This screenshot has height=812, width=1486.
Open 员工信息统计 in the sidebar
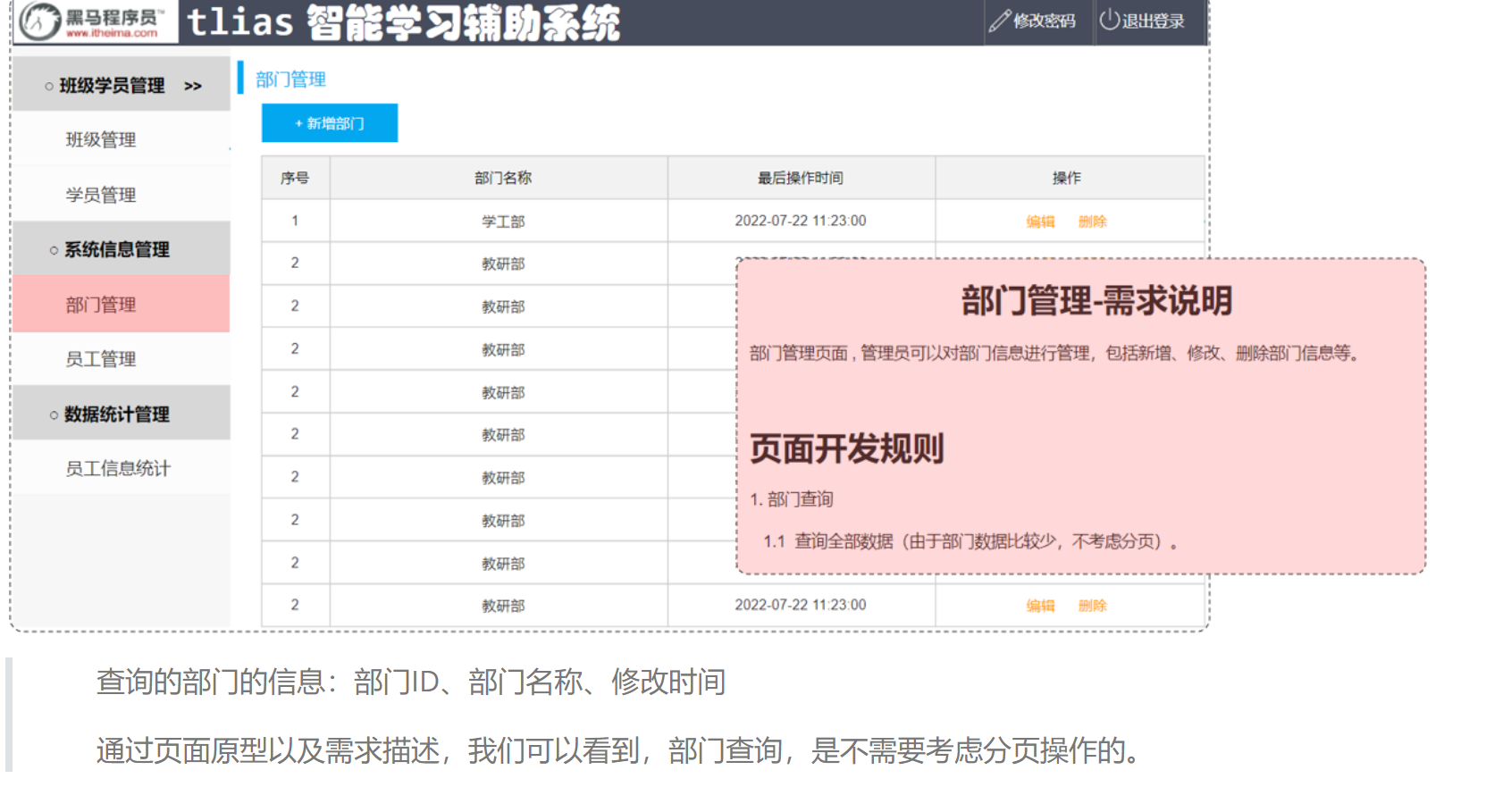[x=118, y=468]
